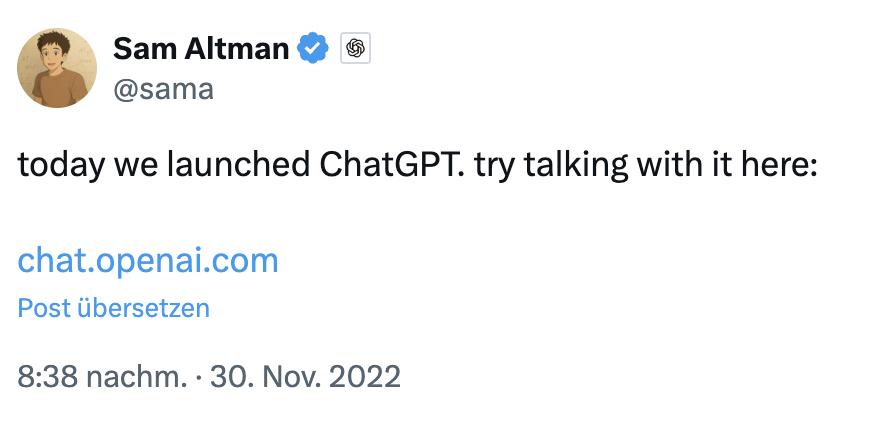Click the word "nachm." in the timestamp

coord(136,377)
